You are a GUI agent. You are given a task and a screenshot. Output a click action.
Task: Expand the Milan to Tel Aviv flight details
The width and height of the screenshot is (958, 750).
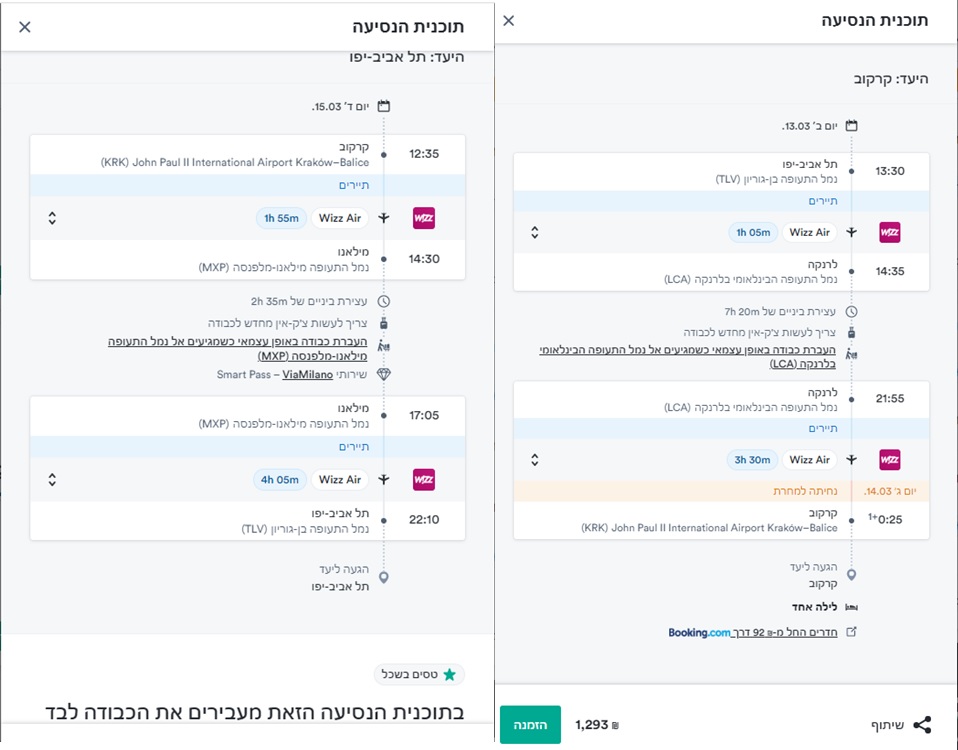click(x=52, y=480)
